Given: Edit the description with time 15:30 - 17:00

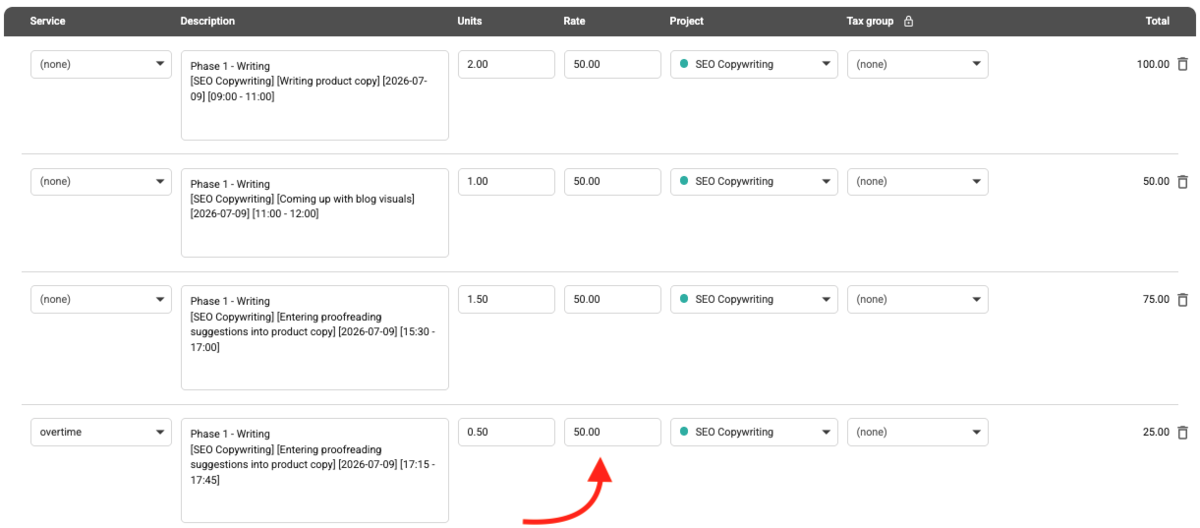Looking at the screenshot, I should pos(315,337).
